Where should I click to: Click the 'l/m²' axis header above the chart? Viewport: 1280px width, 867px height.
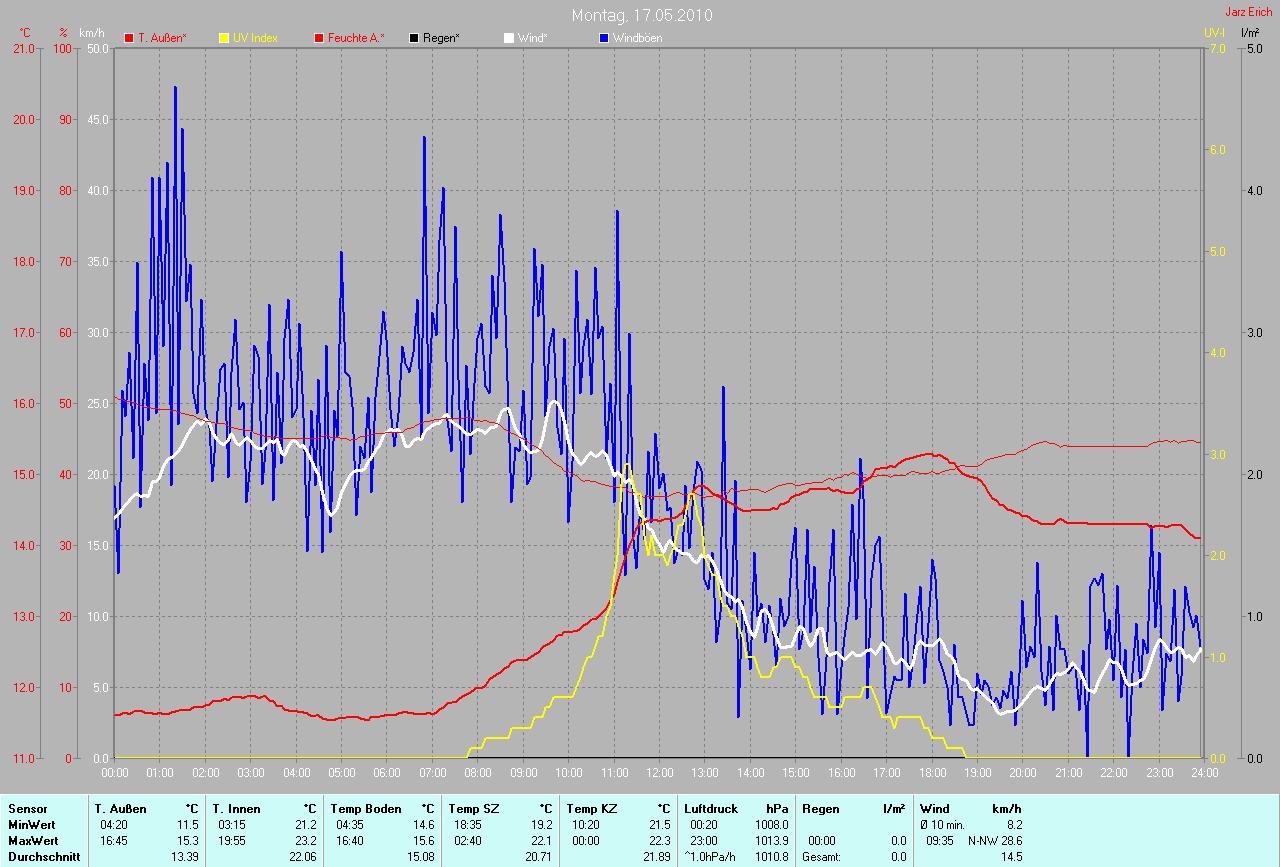click(x=1250, y=33)
